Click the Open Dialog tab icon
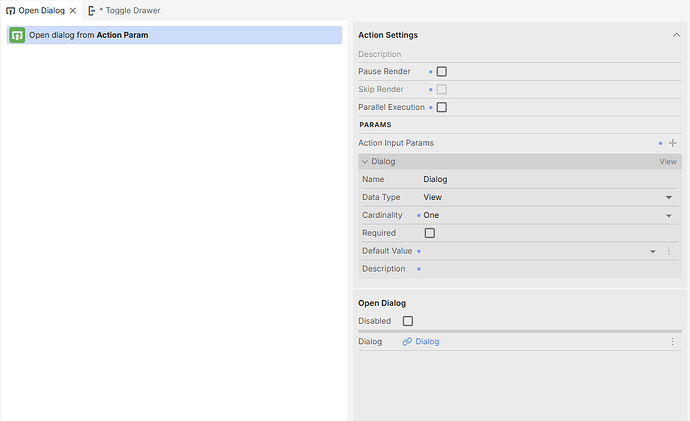690x421 pixels. (x=10, y=10)
